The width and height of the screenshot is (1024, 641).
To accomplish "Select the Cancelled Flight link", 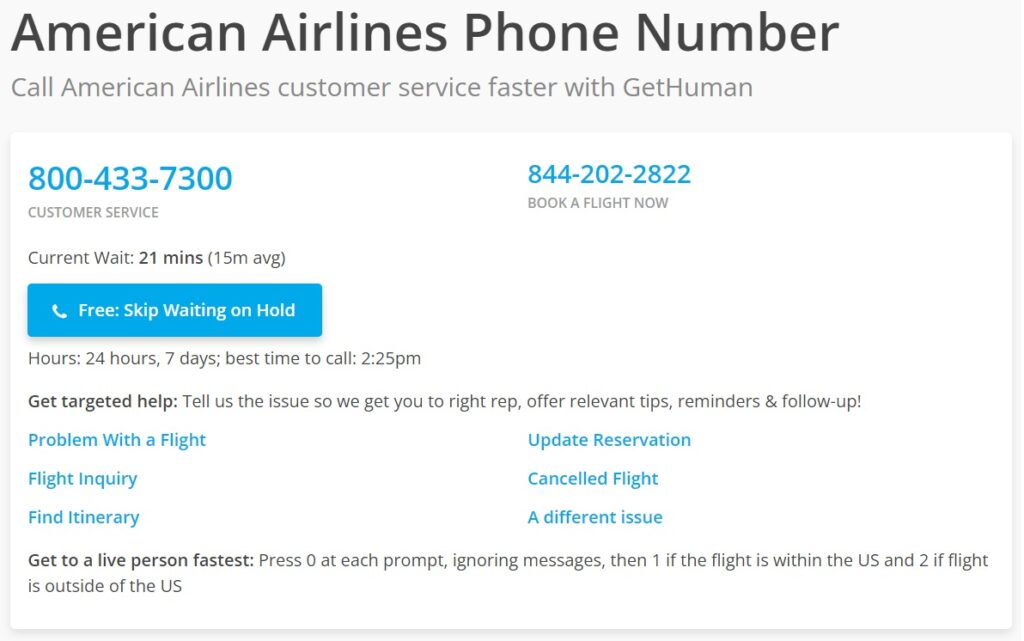I will 593,479.
